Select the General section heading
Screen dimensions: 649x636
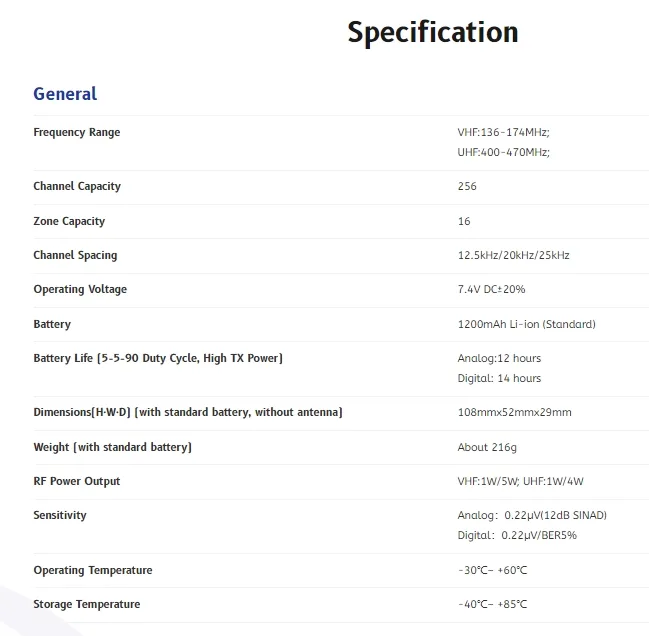coord(65,94)
